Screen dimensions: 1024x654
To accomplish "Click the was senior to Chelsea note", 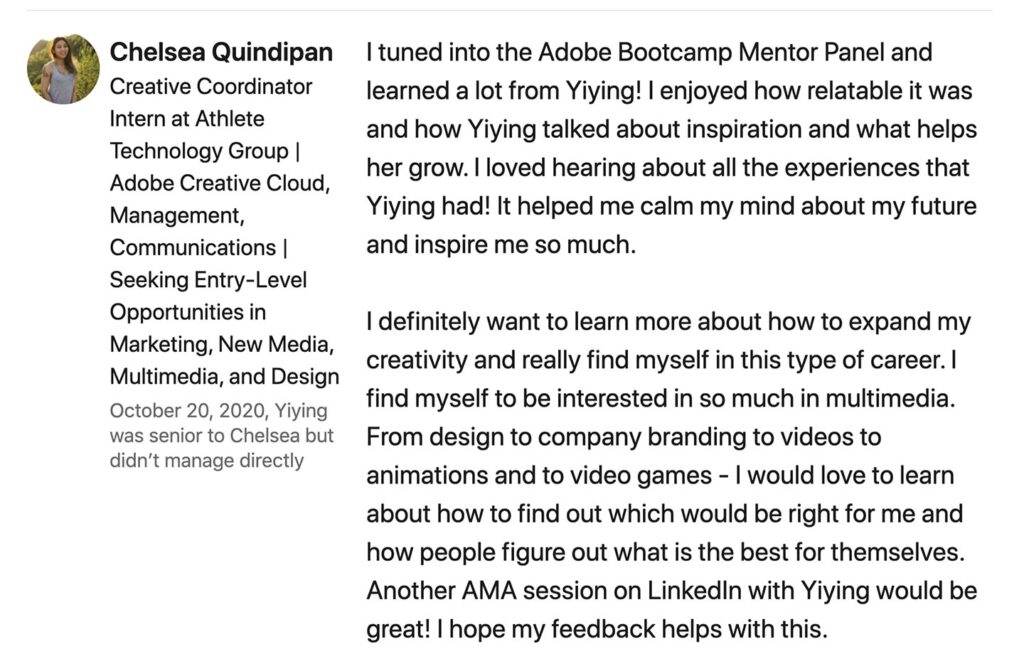I will coord(222,436).
